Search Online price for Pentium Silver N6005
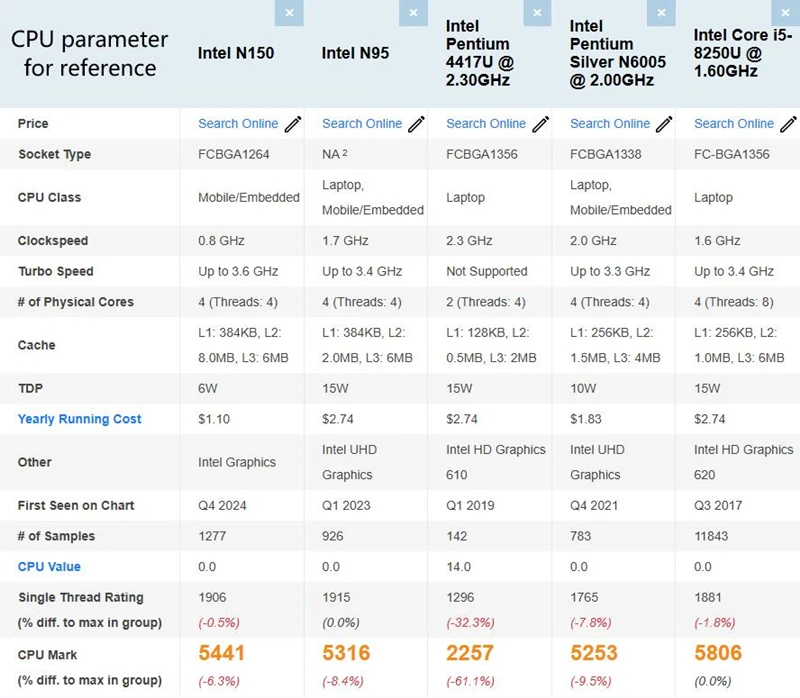 click(610, 124)
